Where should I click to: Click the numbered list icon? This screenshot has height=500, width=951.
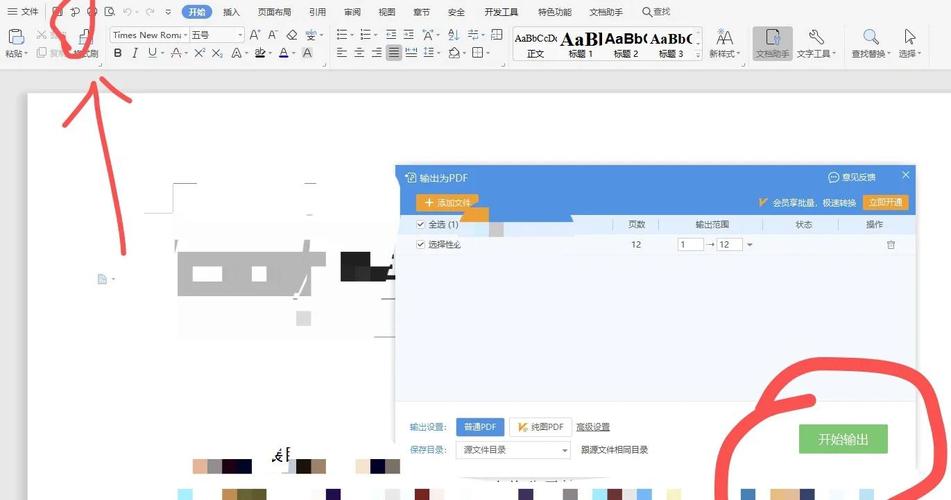(x=365, y=35)
